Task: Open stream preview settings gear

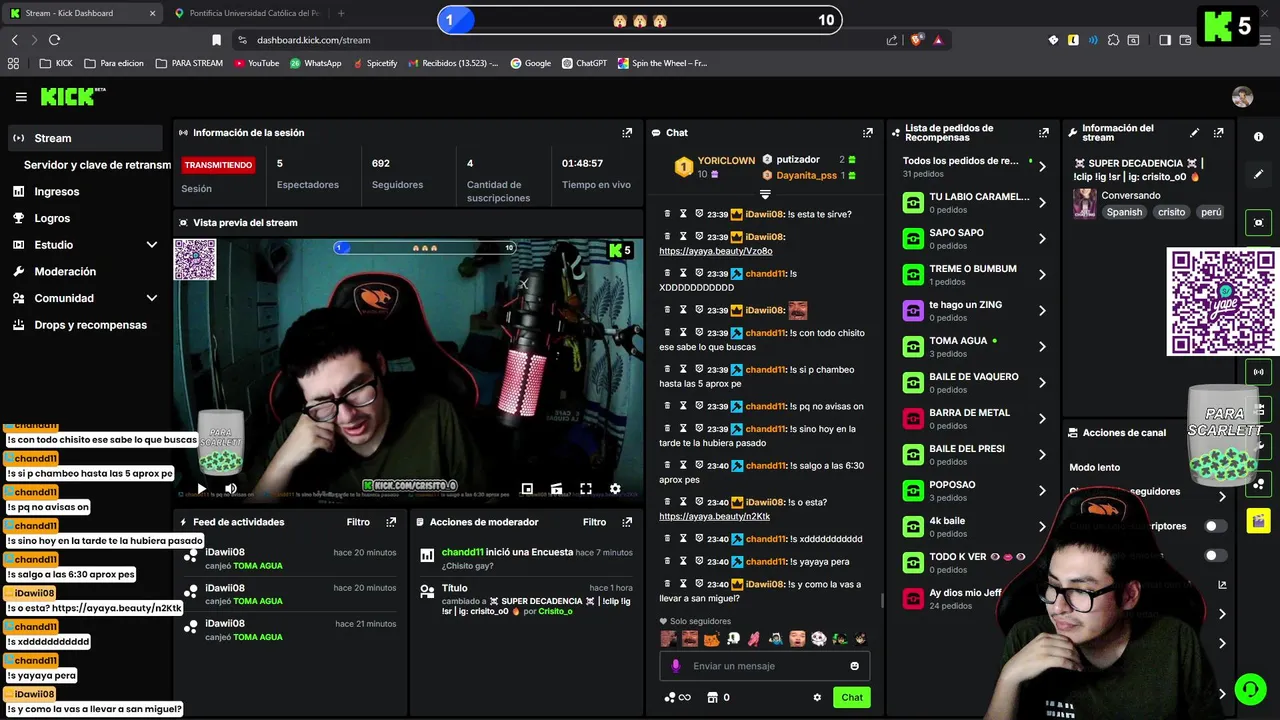Action: point(615,489)
